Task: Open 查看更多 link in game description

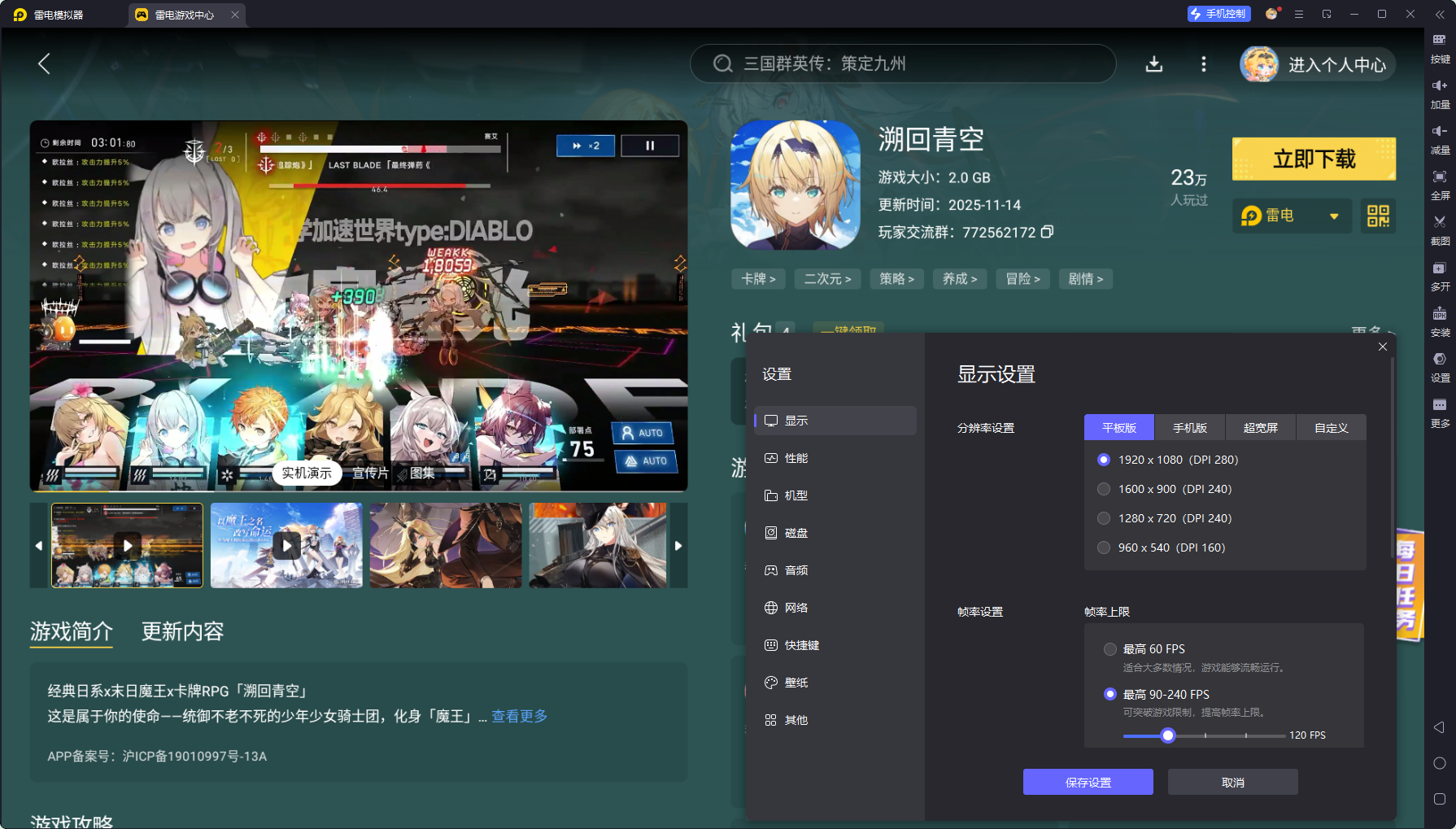Action: coord(519,716)
